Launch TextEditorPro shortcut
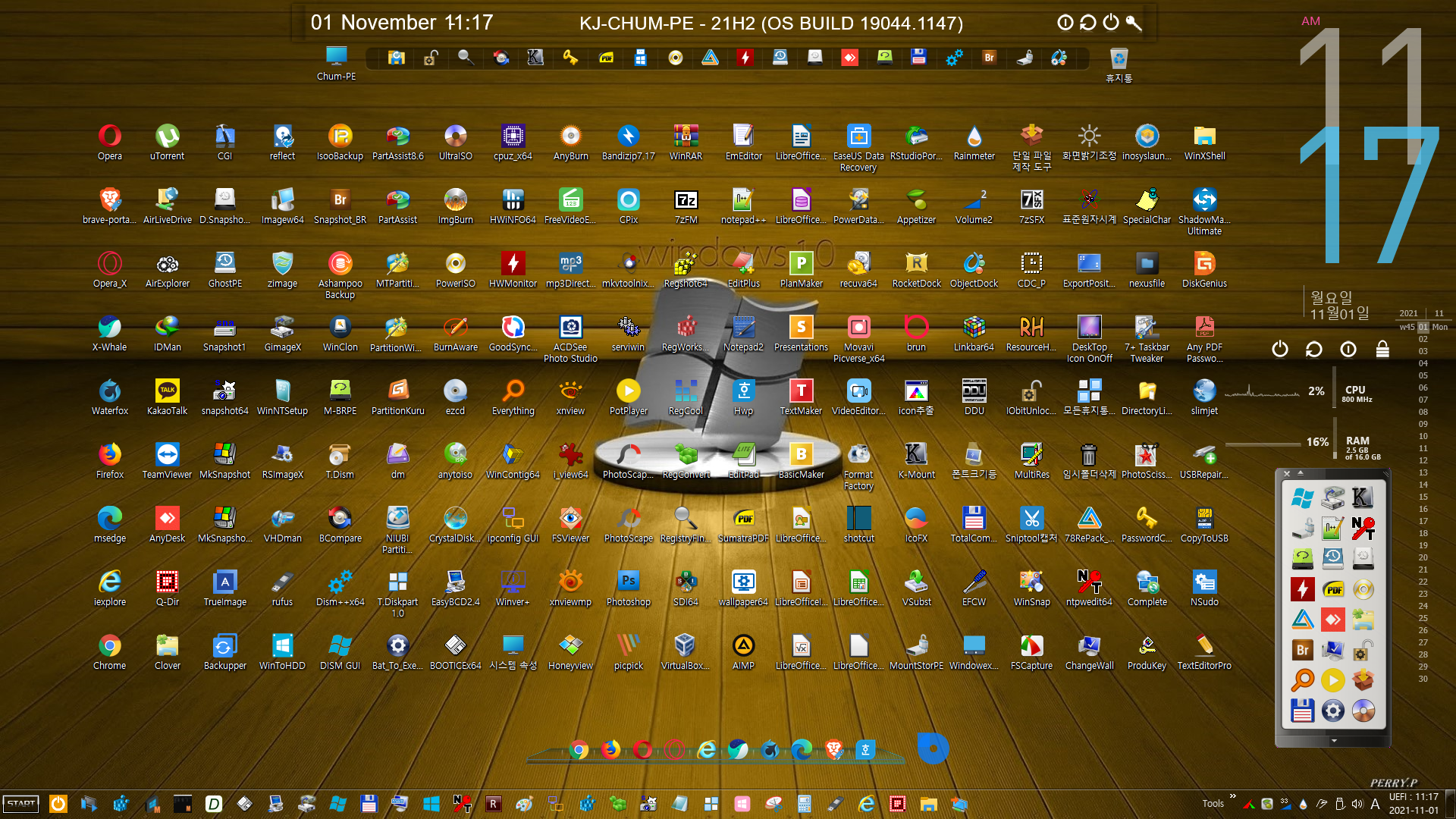 [x=1204, y=651]
